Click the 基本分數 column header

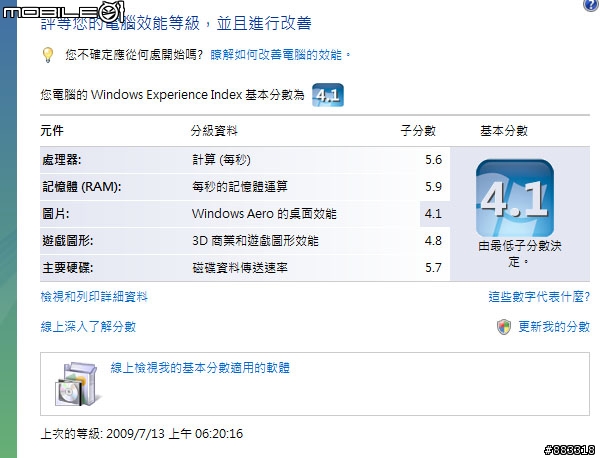point(504,131)
